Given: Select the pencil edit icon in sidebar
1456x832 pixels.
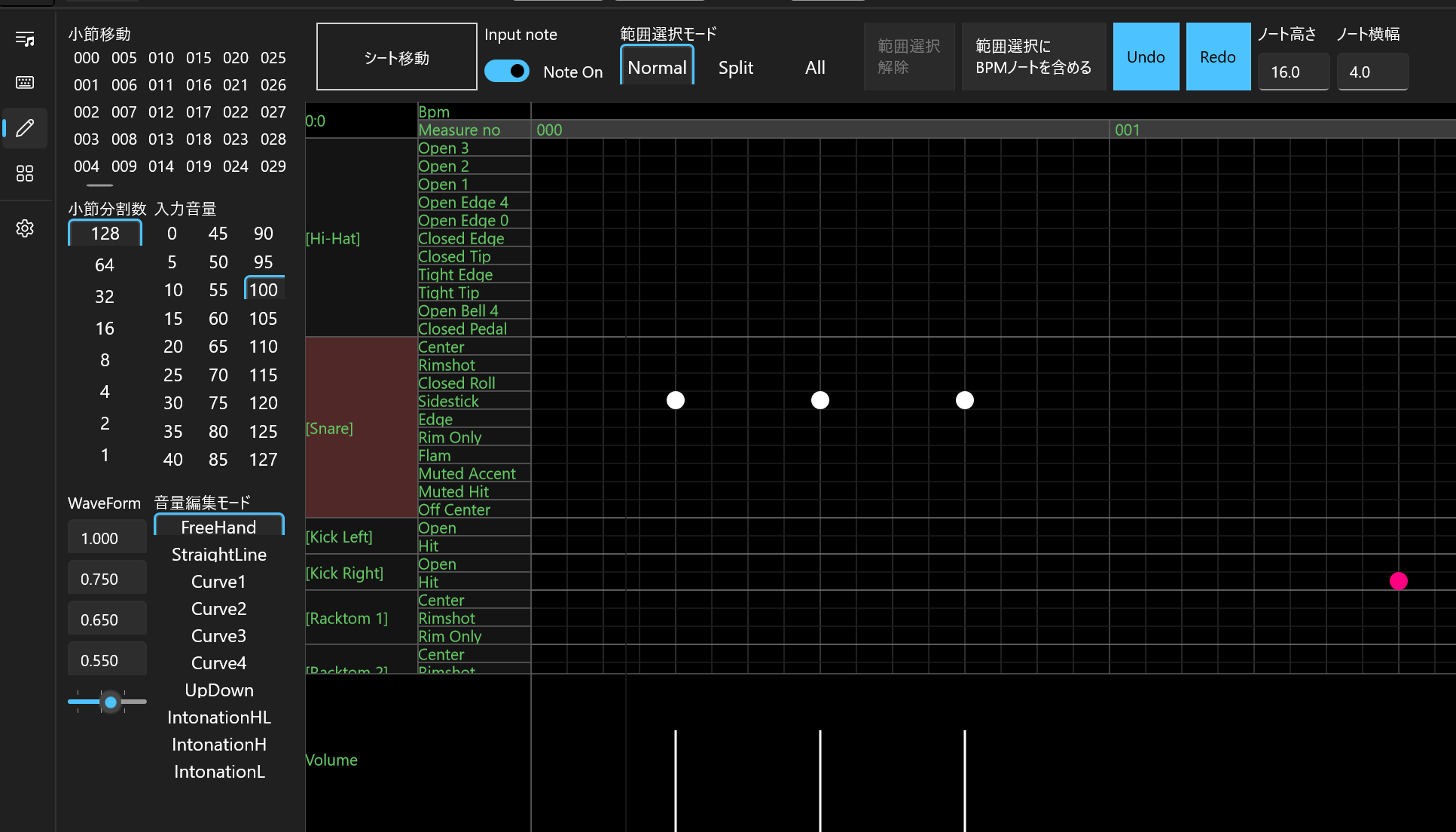Looking at the screenshot, I should pyautogui.click(x=25, y=128).
